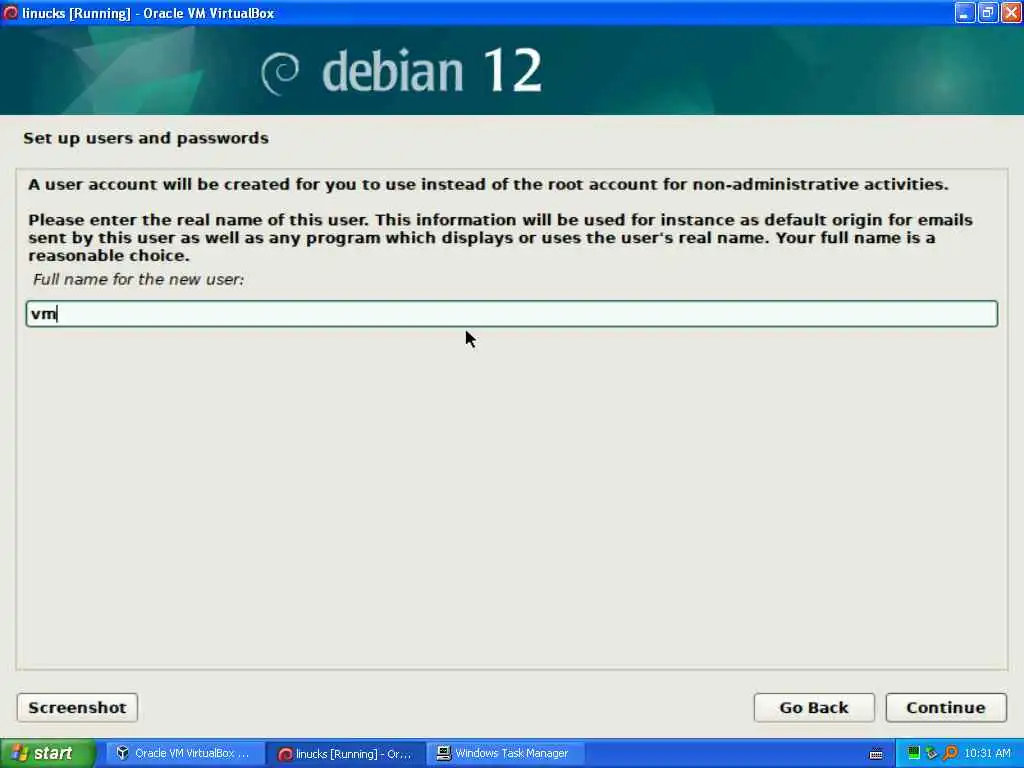The height and width of the screenshot is (768, 1024).
Task: Click the debian swirl logo
Action: point(280,72)
